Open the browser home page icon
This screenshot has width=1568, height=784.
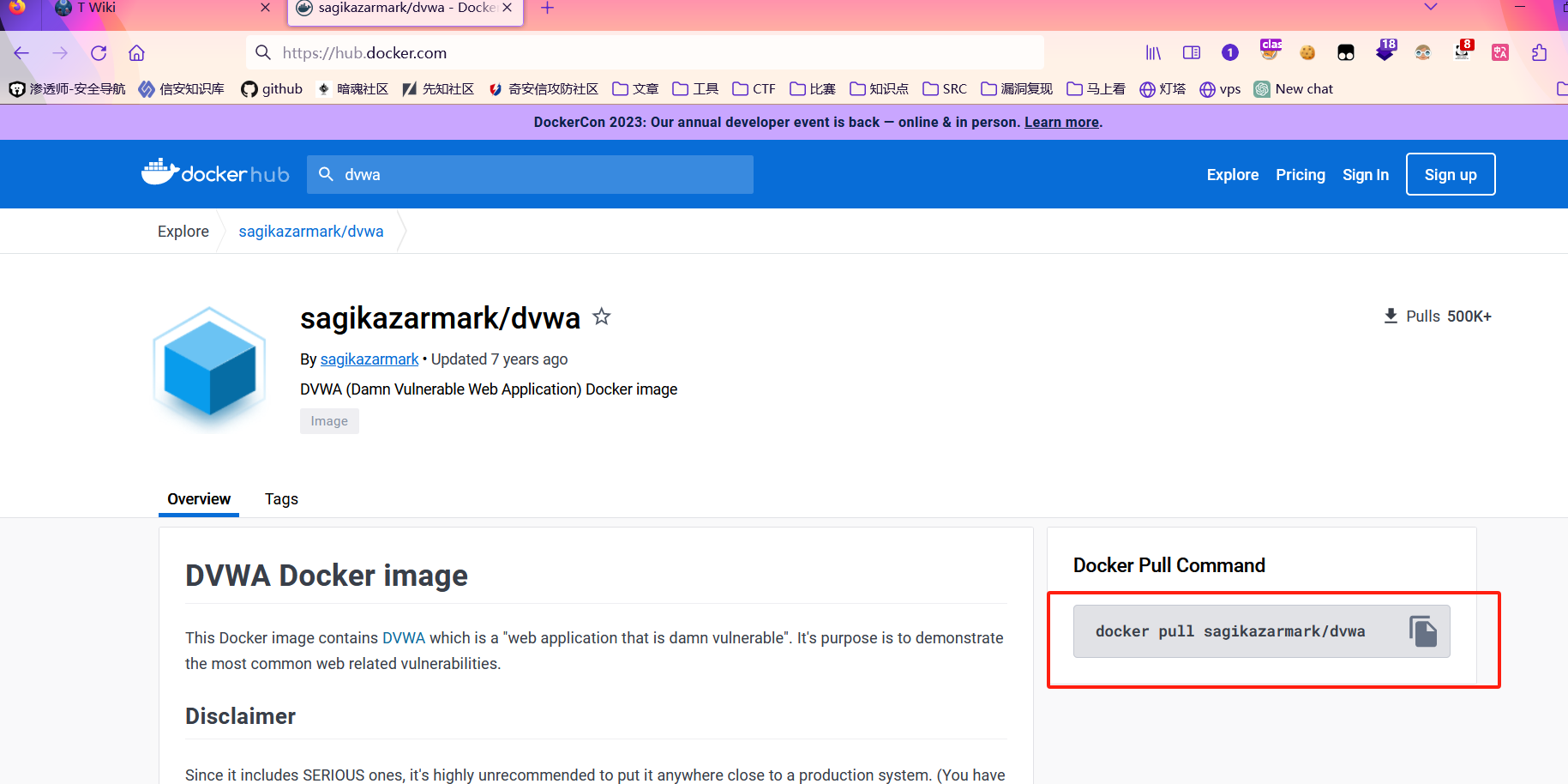(136, 53)
